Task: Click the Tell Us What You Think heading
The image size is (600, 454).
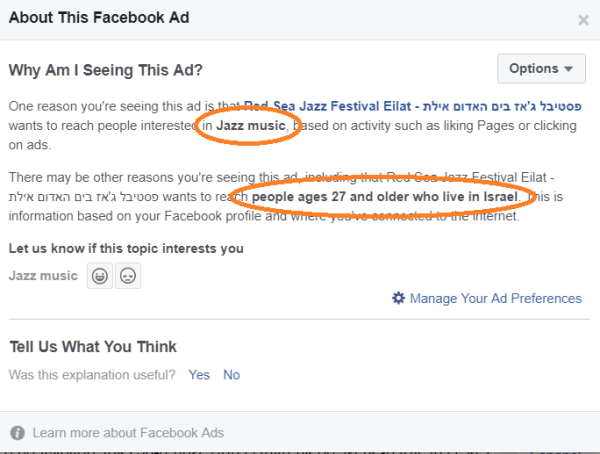Action: [x=92, y=347]
